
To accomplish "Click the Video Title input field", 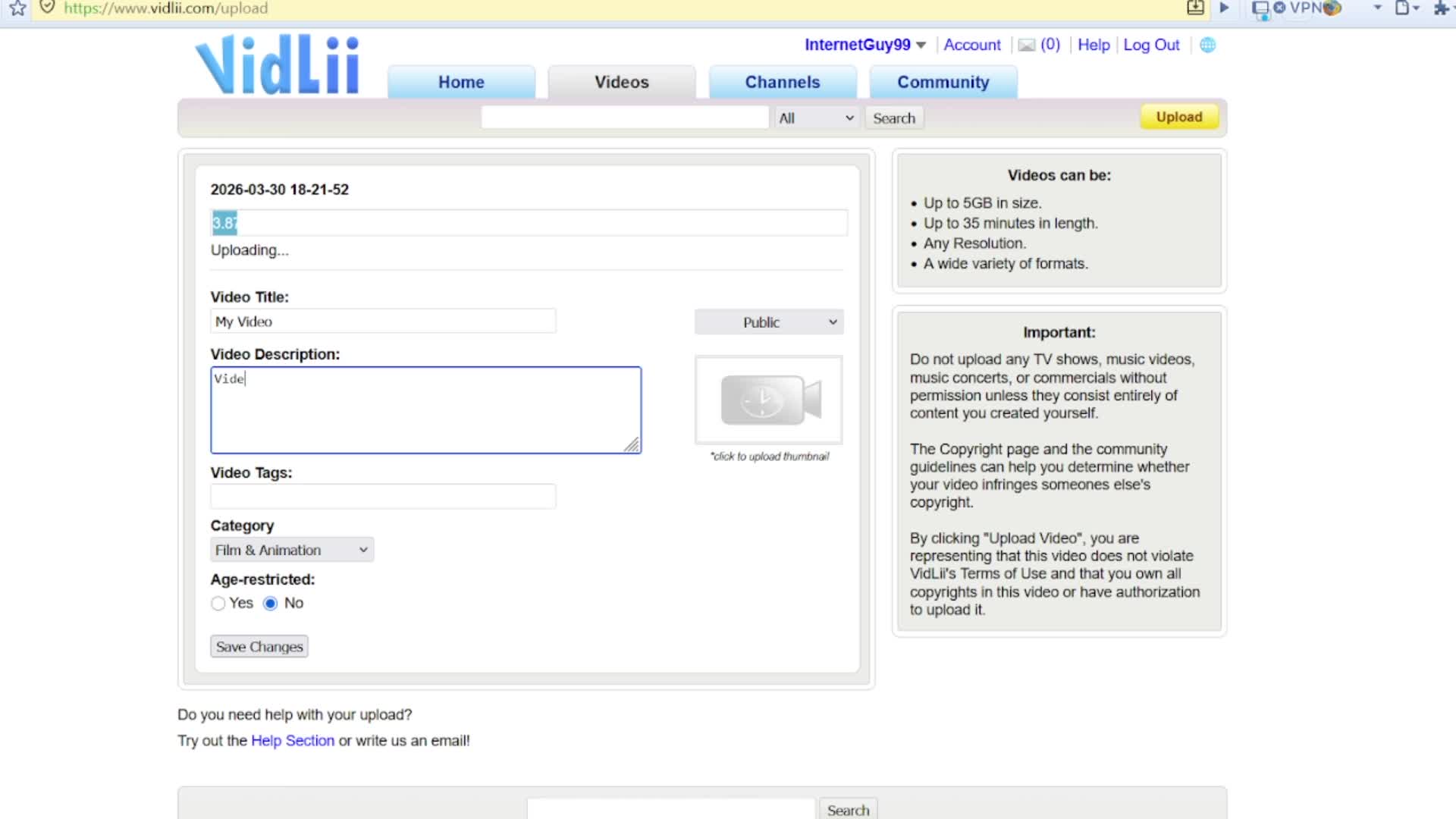I will [383, 322].
